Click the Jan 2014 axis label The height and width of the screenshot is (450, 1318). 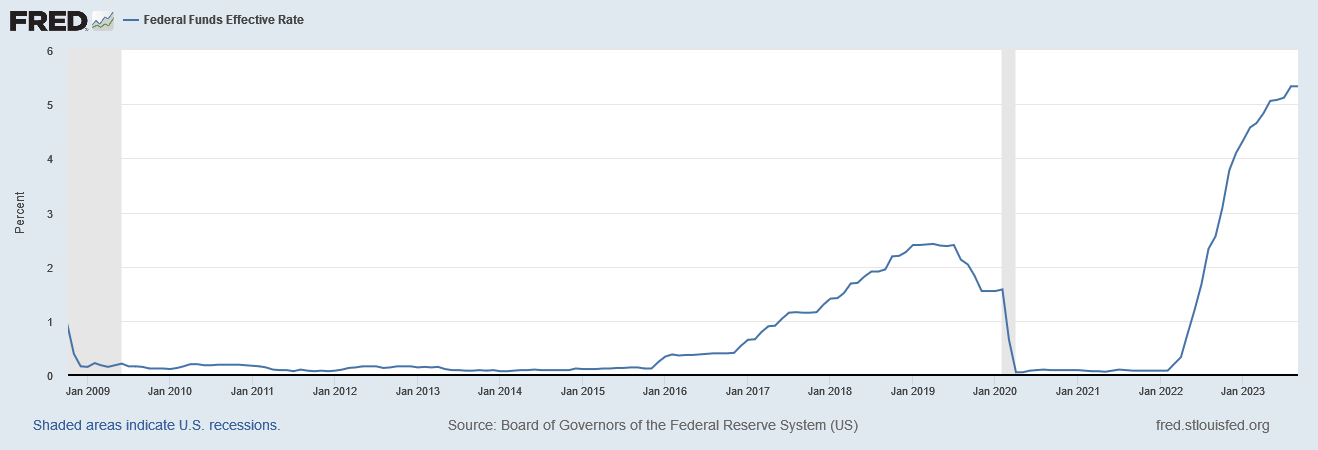point(499,391)
